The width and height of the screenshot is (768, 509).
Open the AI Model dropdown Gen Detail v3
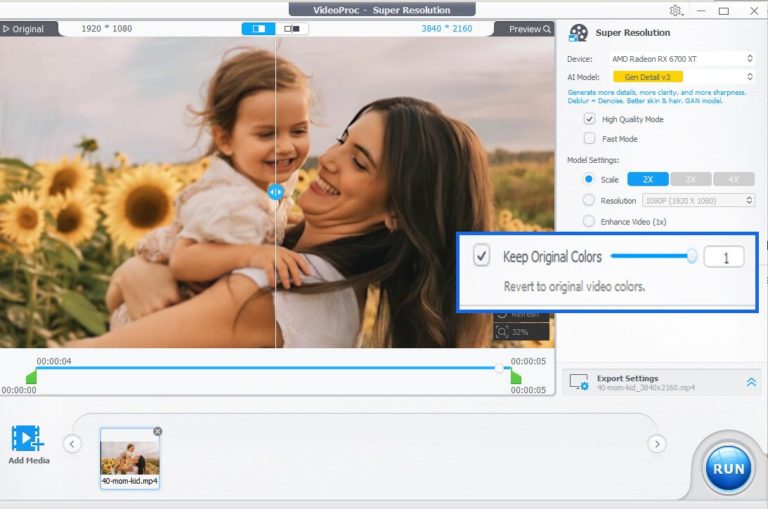tap(681, 77)
